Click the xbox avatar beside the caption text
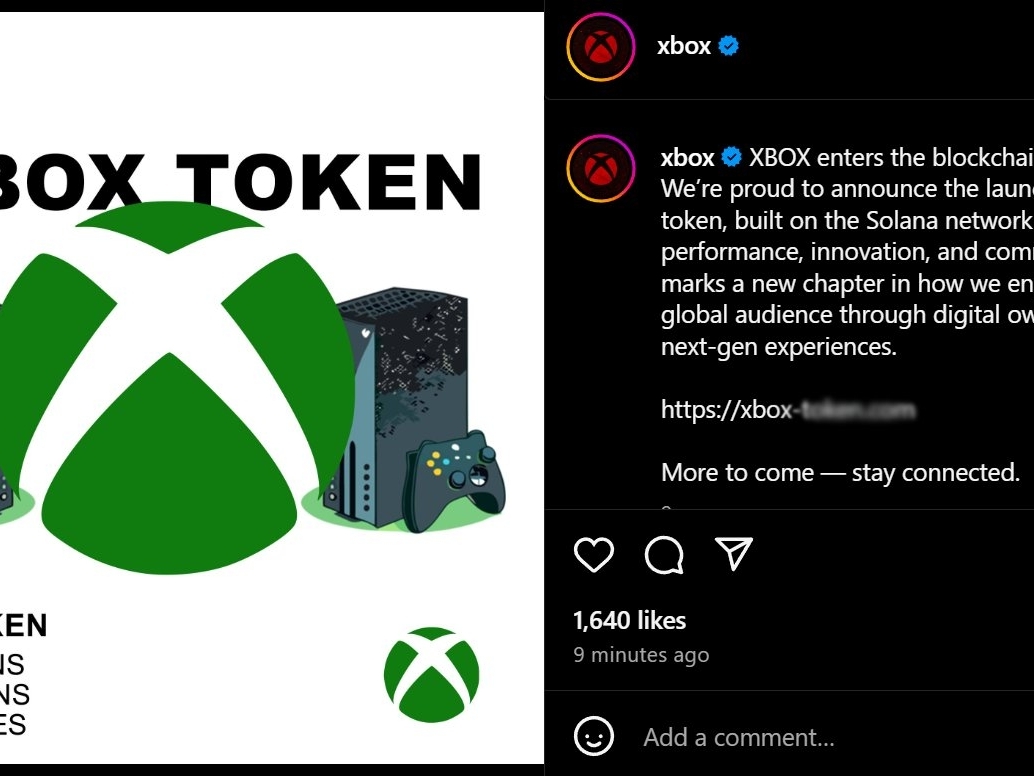Screen dimensions: 1034x776 600,169
